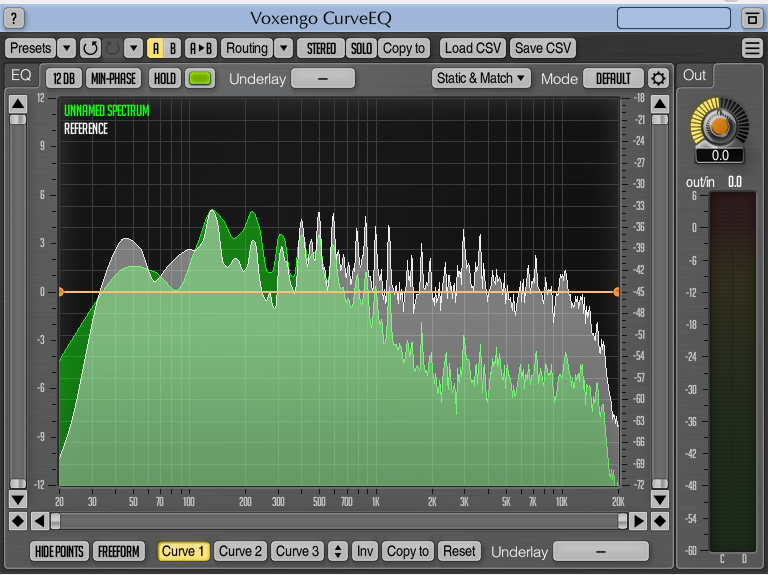The image size is (768, 575).
Task: Click the Load CSV button
Action: point(473,48)
